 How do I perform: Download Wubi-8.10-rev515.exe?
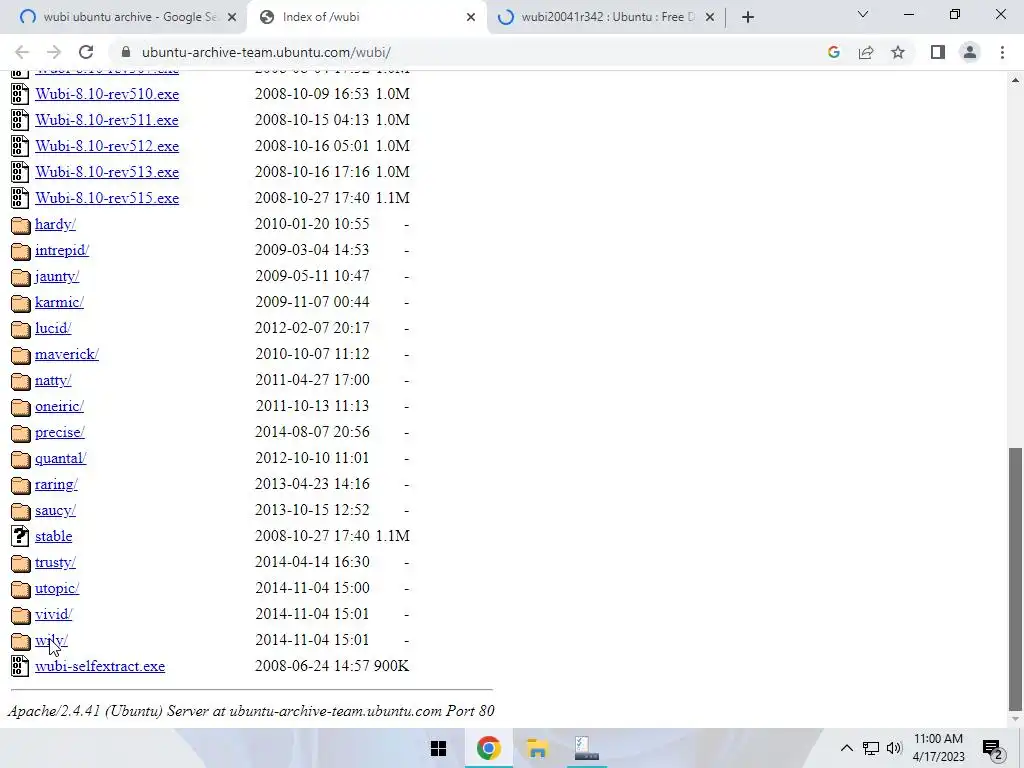(107, 198)
